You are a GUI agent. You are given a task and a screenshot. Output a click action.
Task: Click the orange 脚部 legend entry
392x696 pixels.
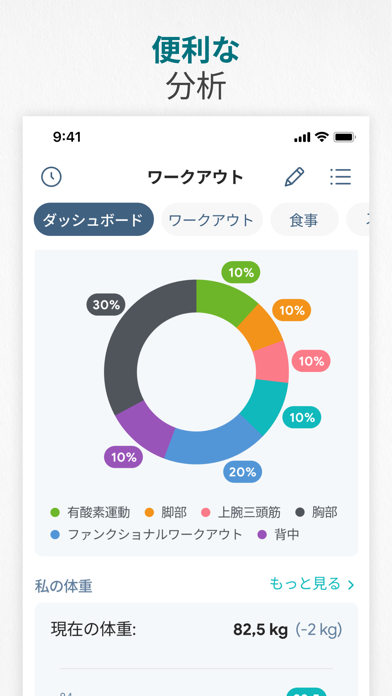pyautogui.click(x=166, y=513)
